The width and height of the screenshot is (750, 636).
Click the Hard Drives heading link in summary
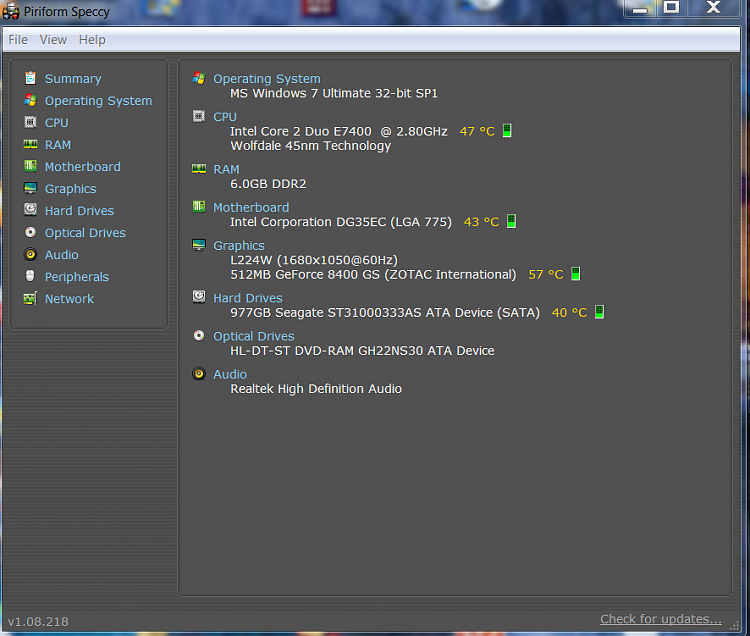pyautogui.click(x=248, y=297)
